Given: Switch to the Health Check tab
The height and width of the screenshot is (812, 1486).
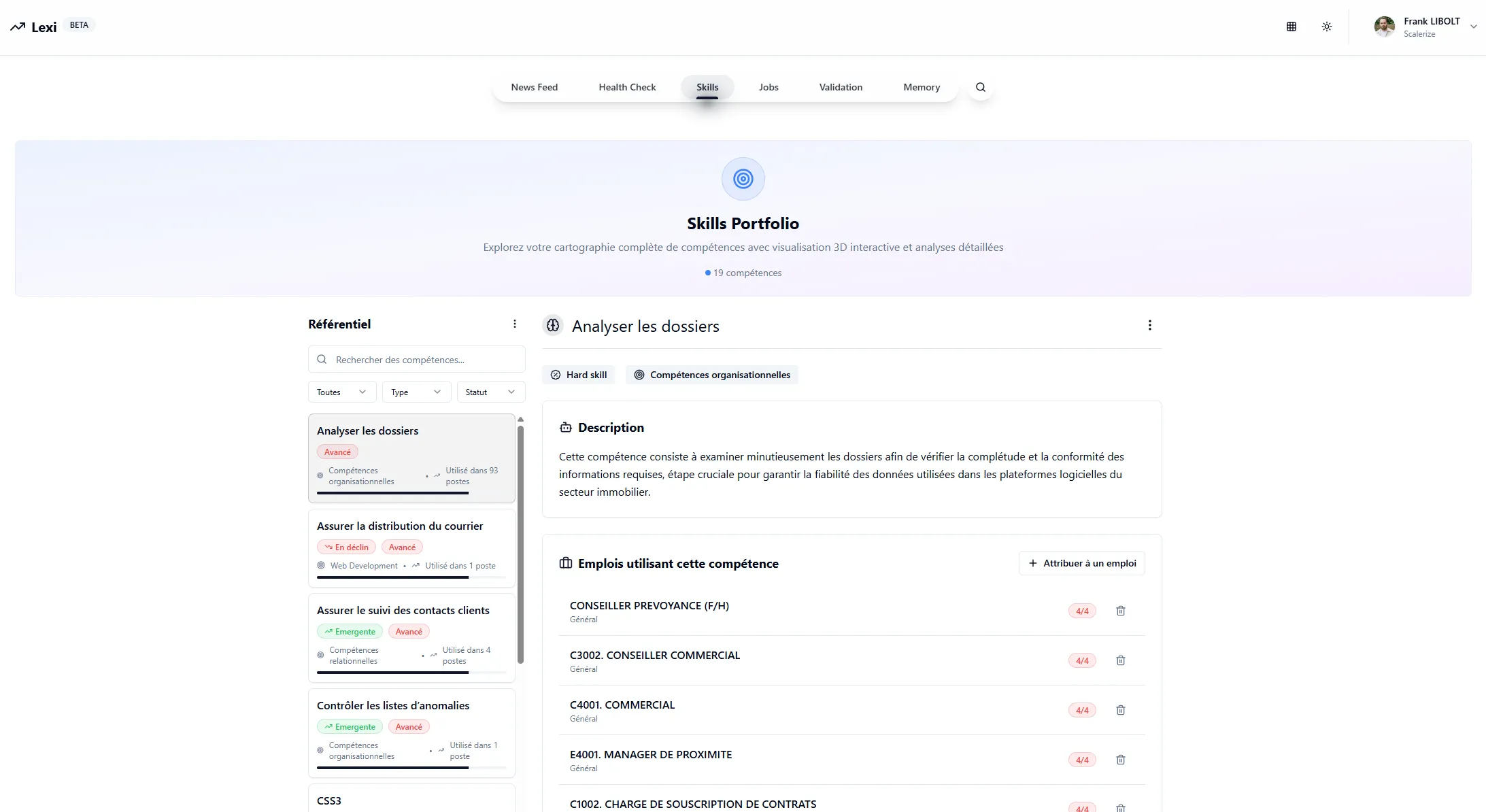Looking at the screenshot, I should tap(627, 87).
